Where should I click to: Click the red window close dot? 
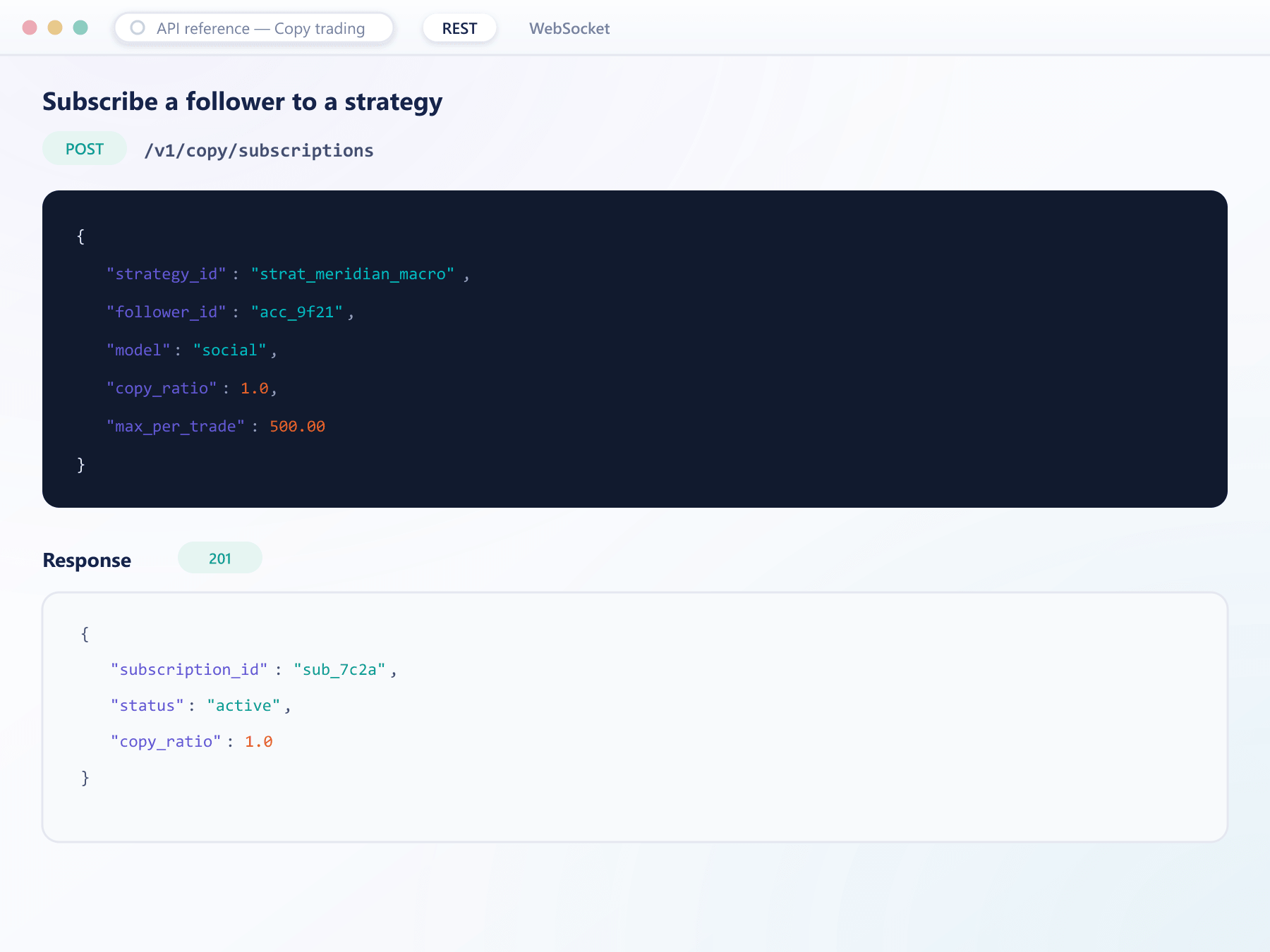pos(30,28)
